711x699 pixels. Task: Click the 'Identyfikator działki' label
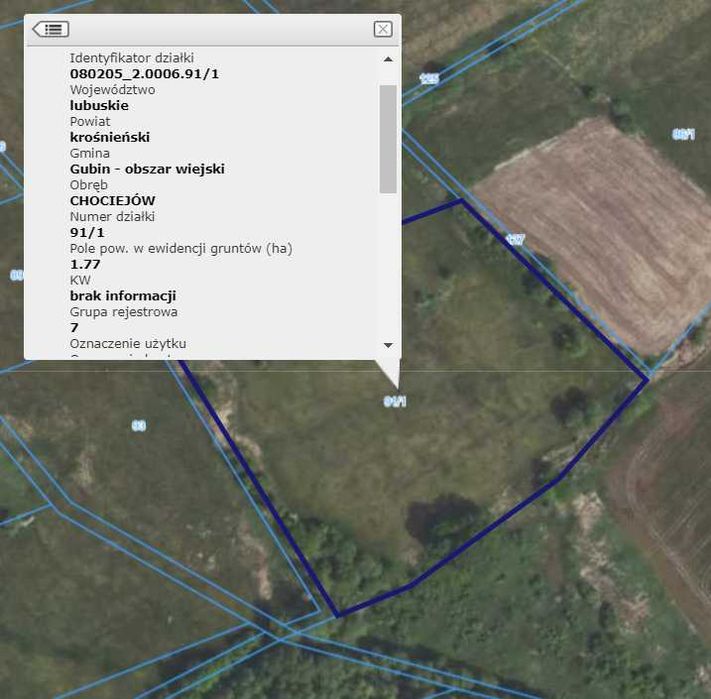click(131, 58)
